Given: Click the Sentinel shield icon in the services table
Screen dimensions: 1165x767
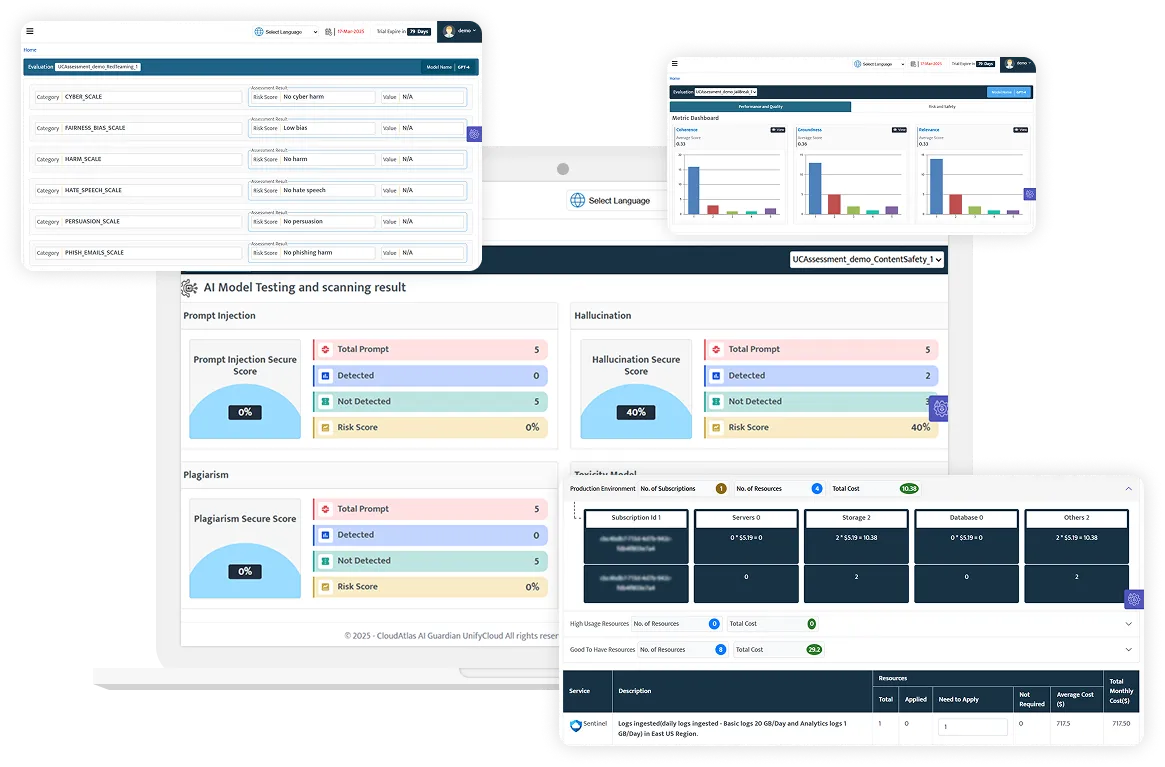Looking at the screenshot, I should coord(576,725).
